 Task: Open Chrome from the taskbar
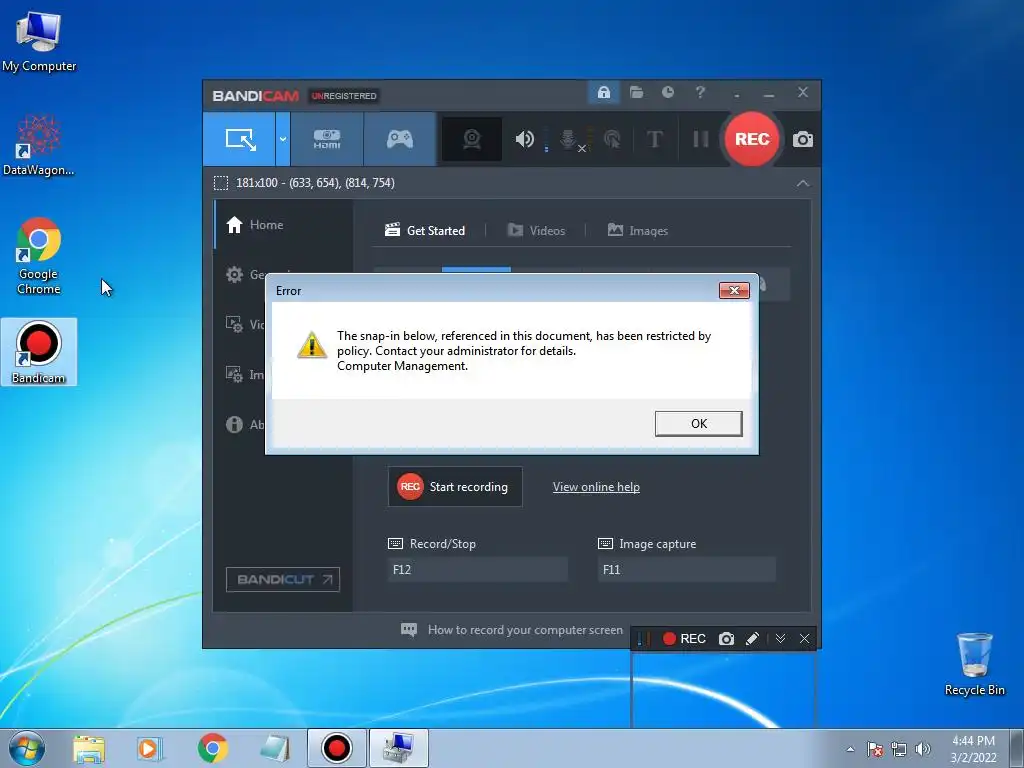coord(212,748)
